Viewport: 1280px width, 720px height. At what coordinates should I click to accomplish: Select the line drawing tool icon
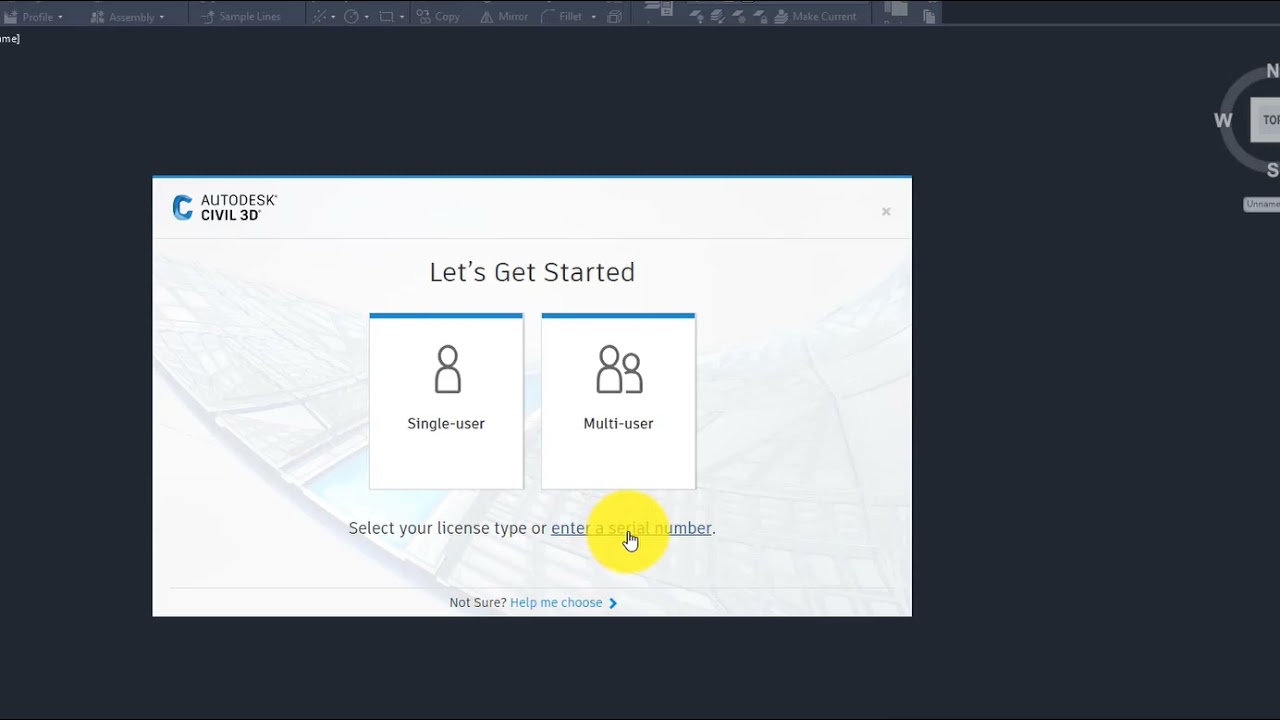pyautogui.click(x=319, y=17)
